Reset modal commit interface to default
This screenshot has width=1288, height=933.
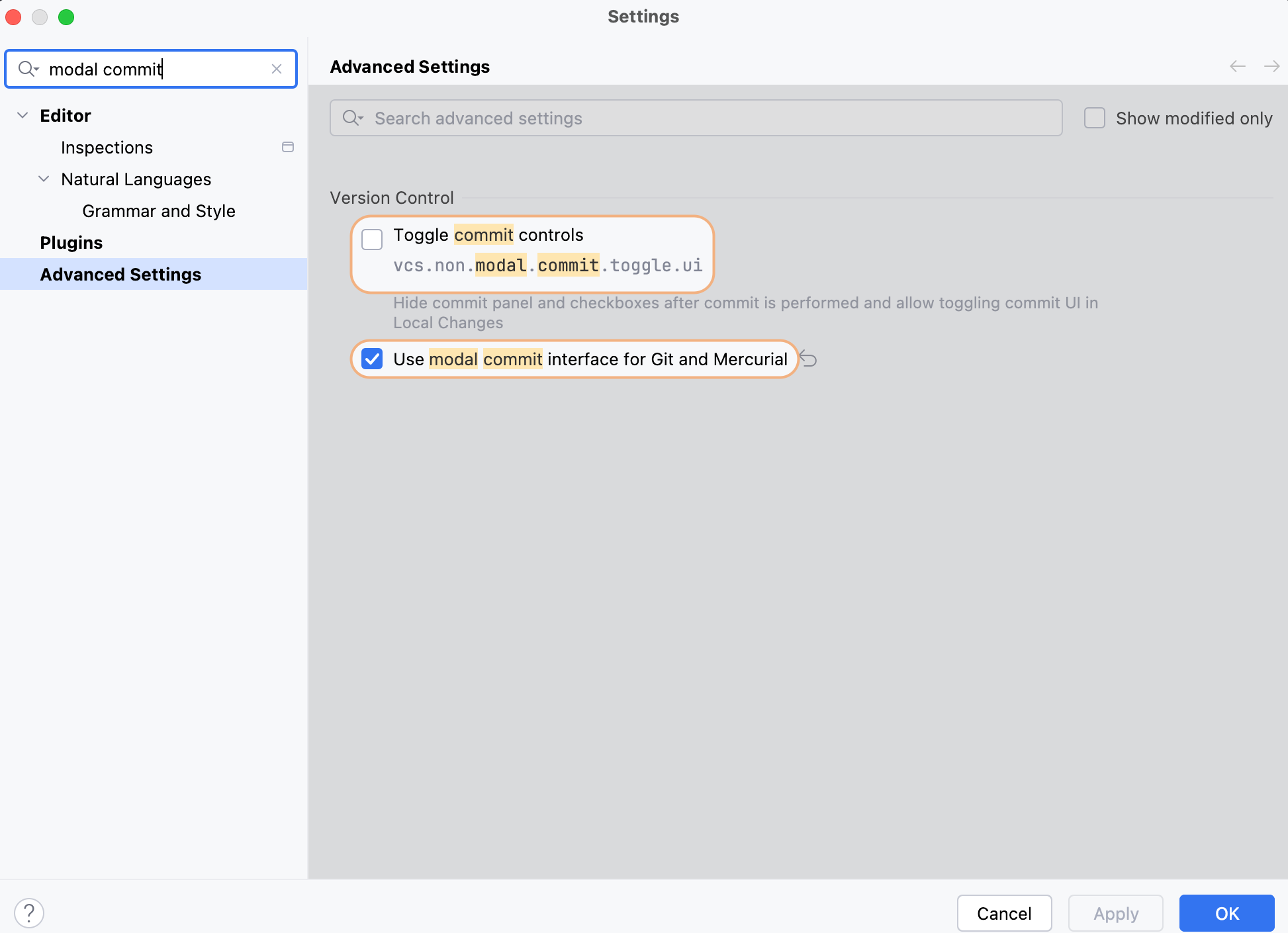coord(808,359)
